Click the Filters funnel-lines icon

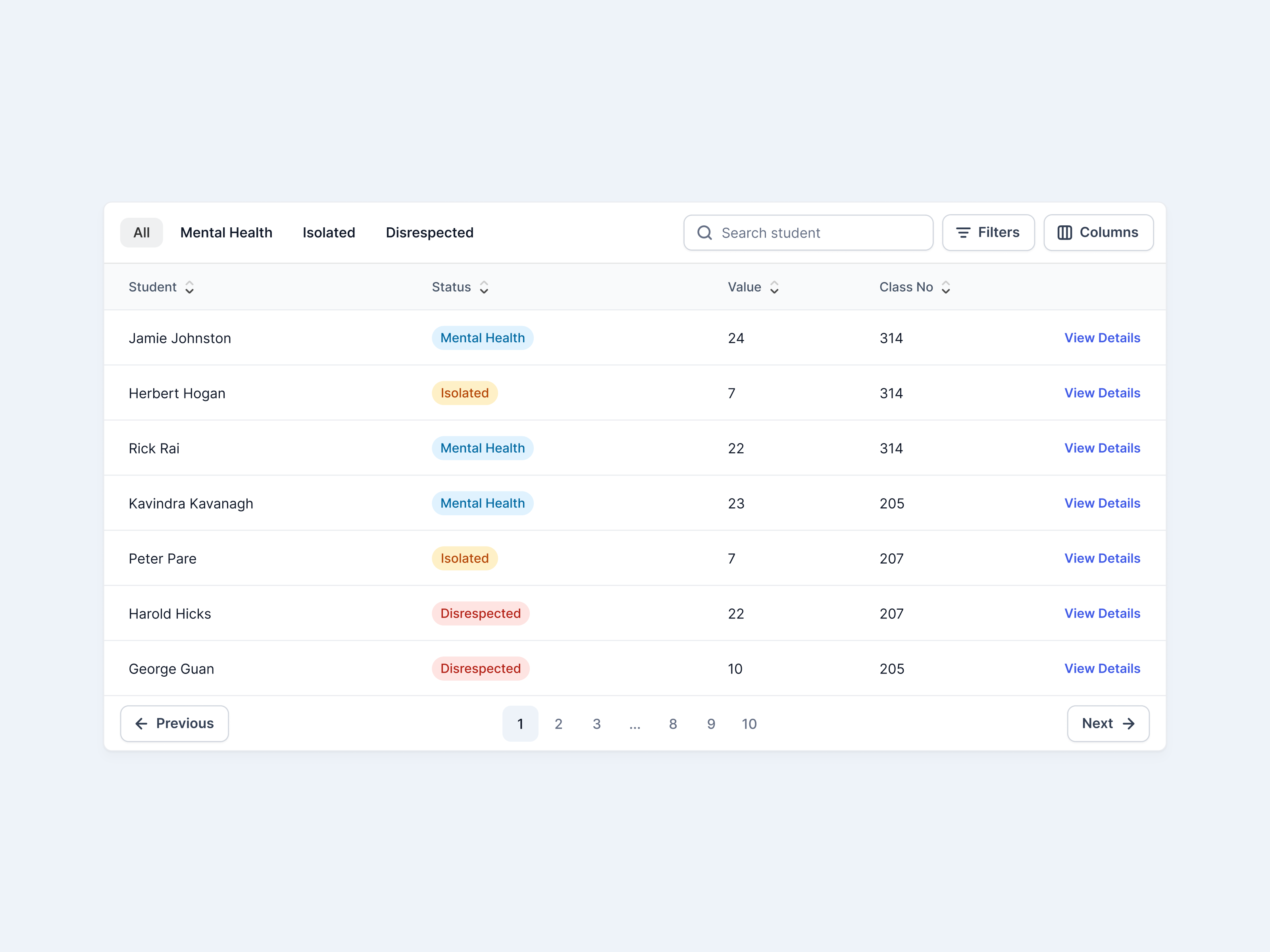[x=963, y=232]
